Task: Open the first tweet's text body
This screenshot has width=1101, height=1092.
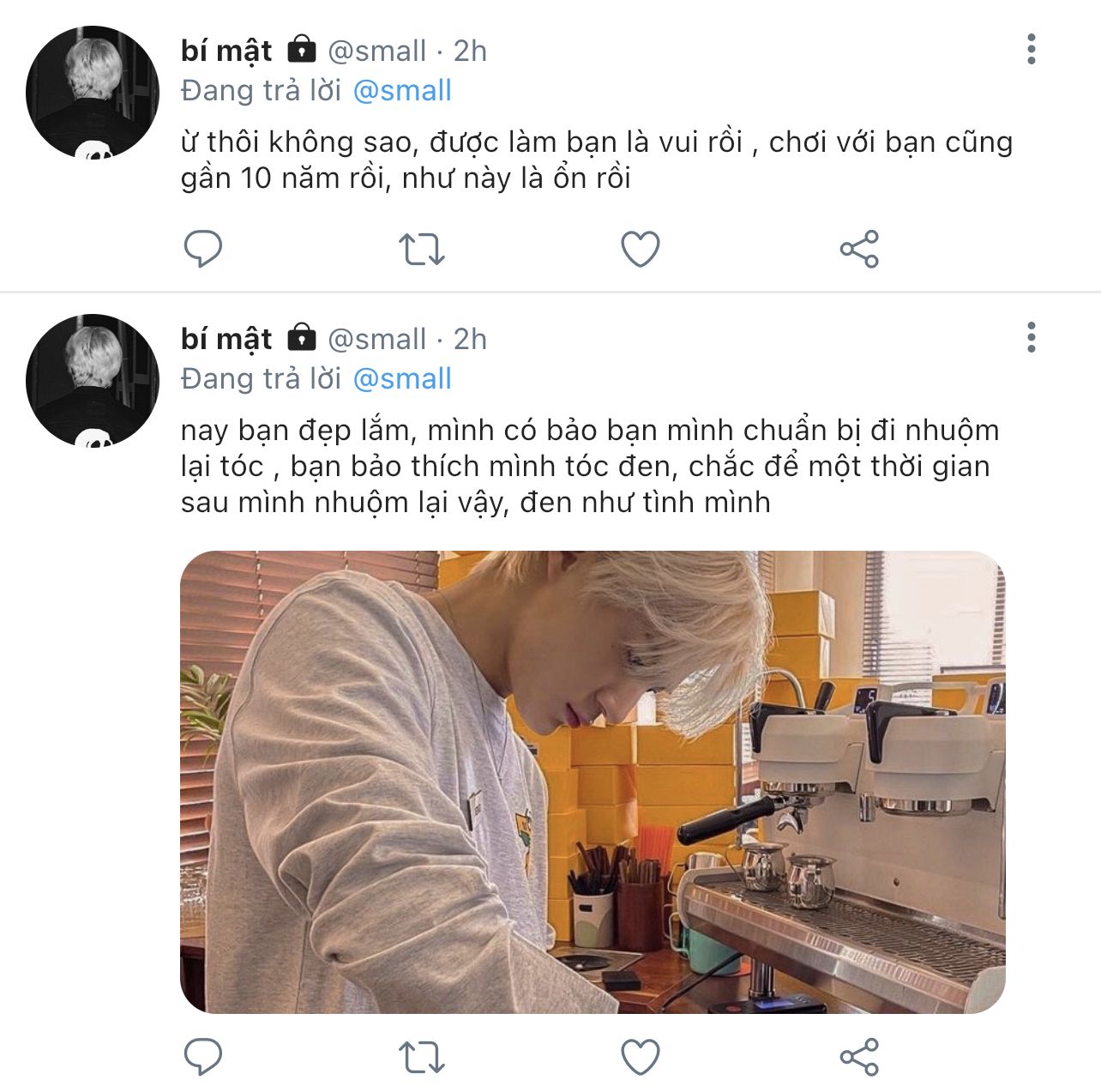Action: click(x=597, y=160)
